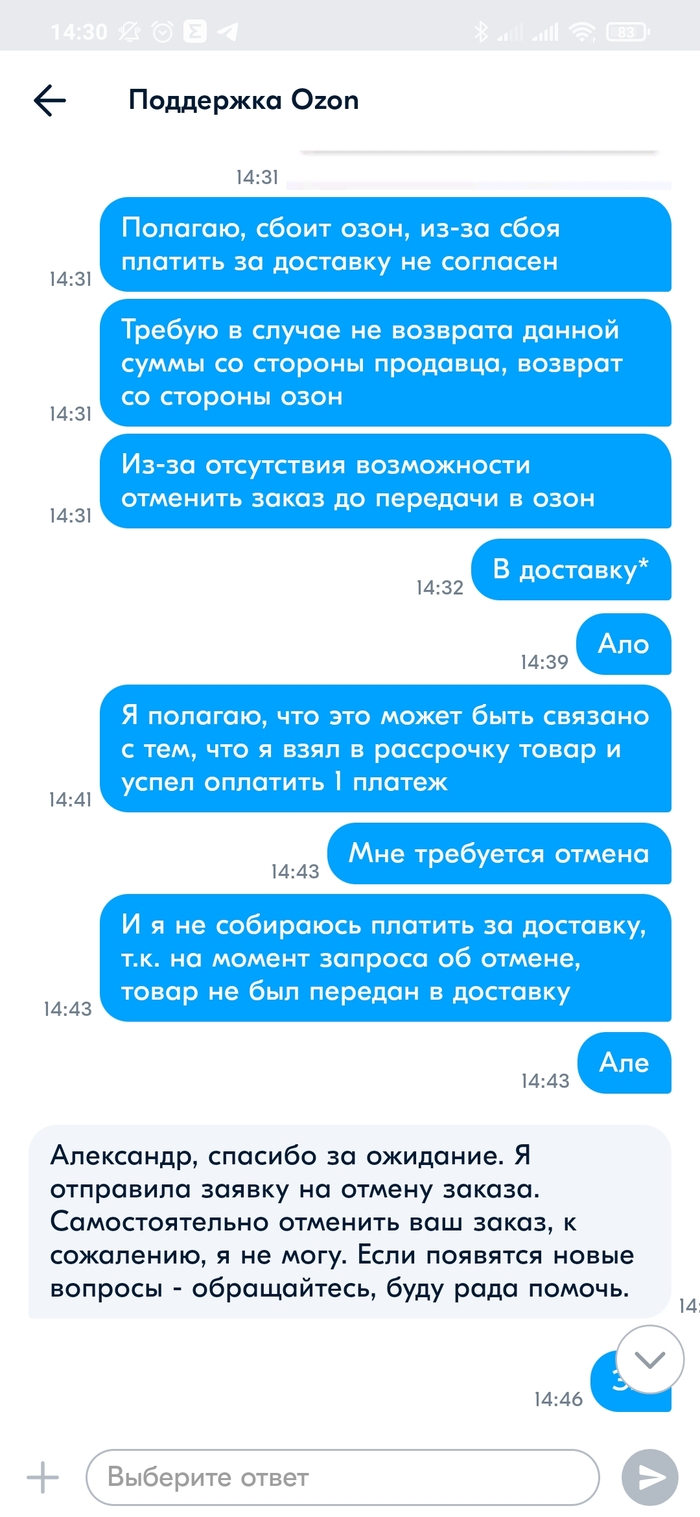700x1517 pixels.
Task: Select the 'В доставку*' message bubble
Action: pos(571,570)
